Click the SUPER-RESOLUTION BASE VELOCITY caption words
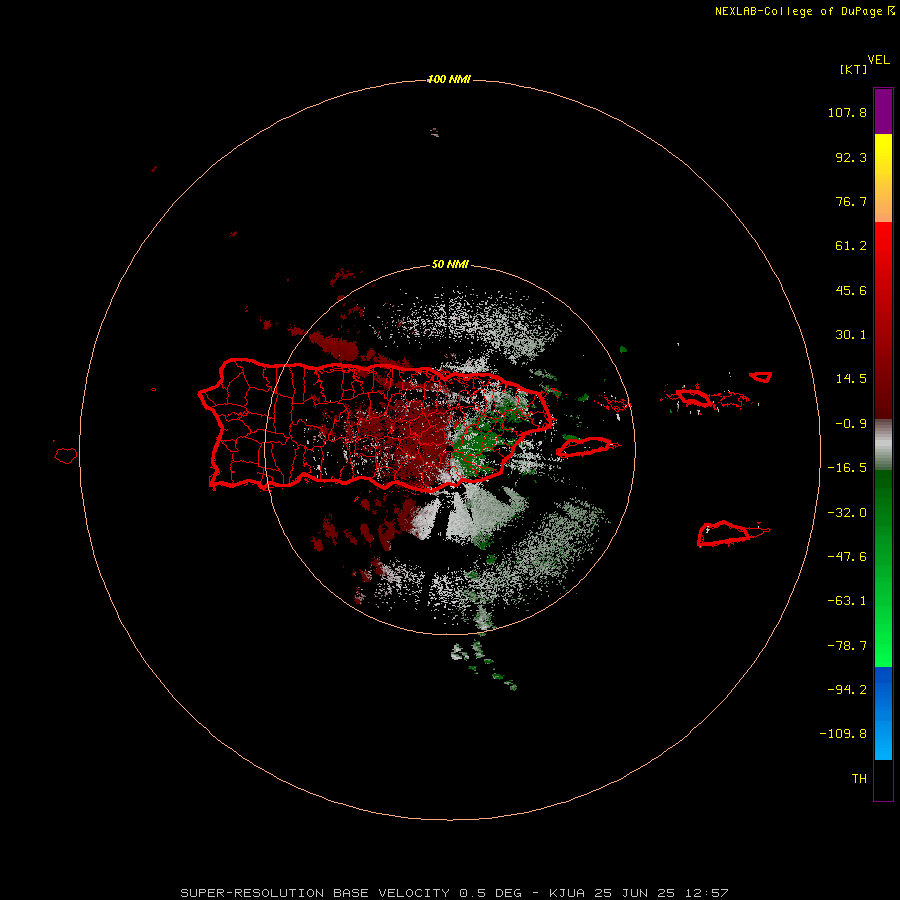The image size is (900, 900). point(315,893)
